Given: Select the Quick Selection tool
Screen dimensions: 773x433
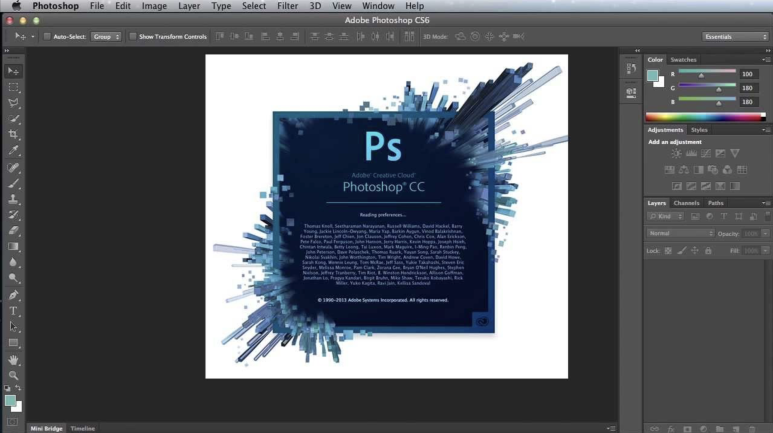Looking at the screenshot, I should click(13, 119).
